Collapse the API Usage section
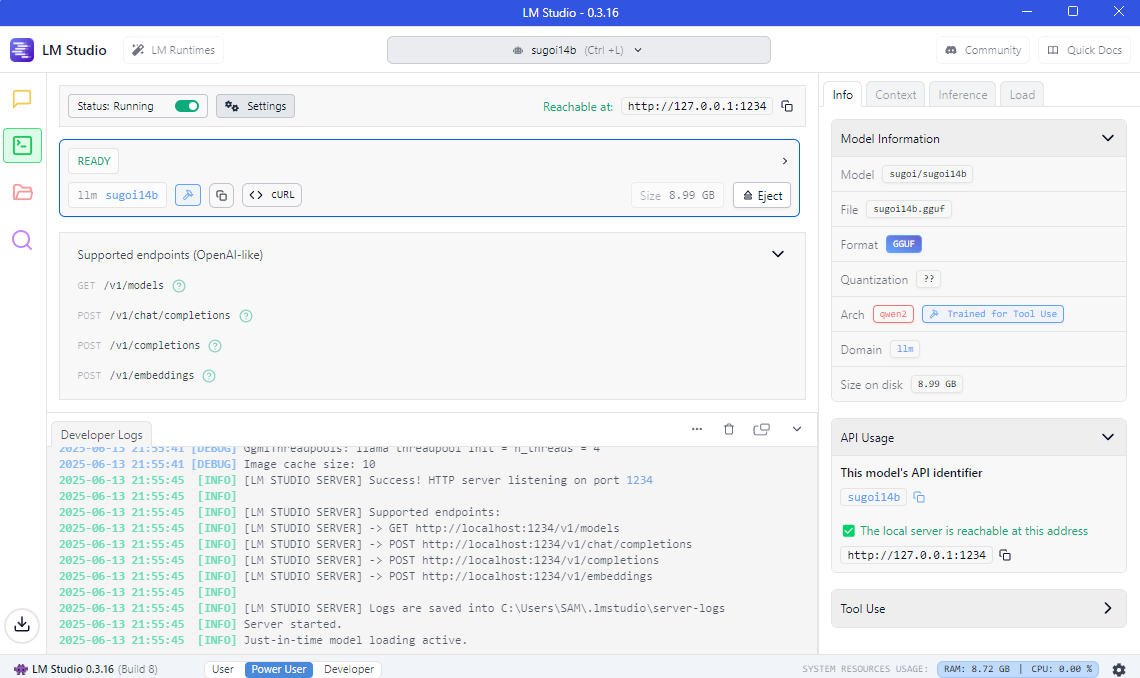This screenshot has width=1140, height=678. point(1107,437)
